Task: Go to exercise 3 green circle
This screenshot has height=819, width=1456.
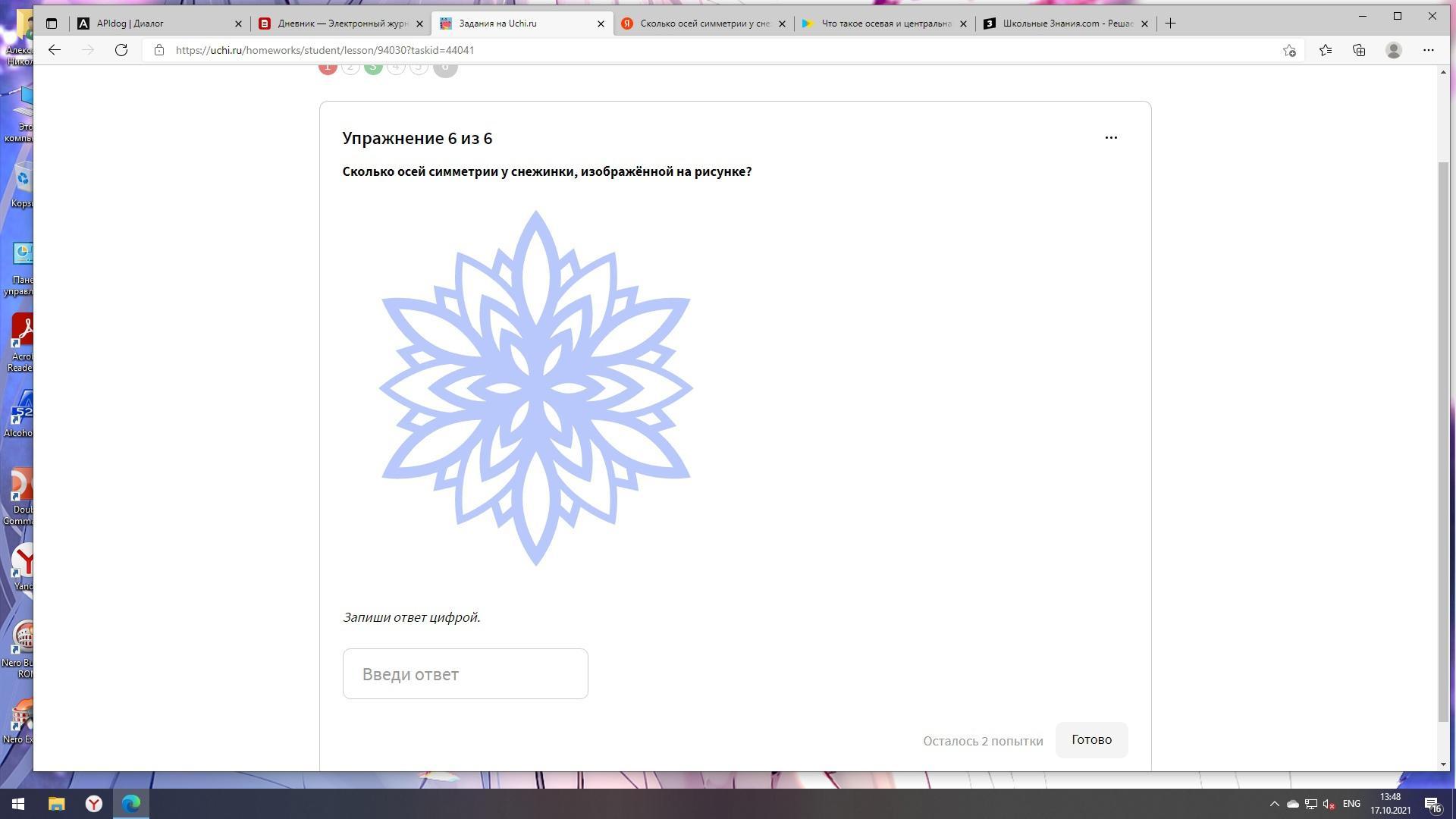Action: [x=373, y=68]
